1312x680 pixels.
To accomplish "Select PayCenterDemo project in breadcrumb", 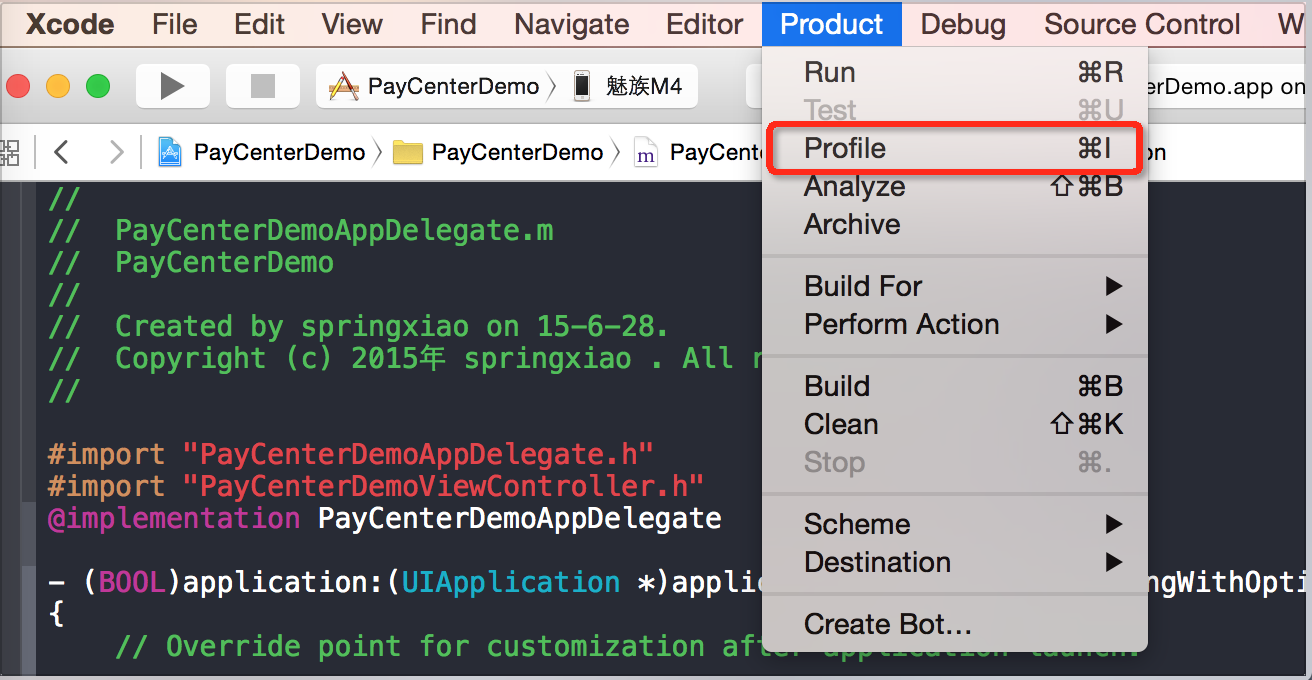I will pos(279,152).
